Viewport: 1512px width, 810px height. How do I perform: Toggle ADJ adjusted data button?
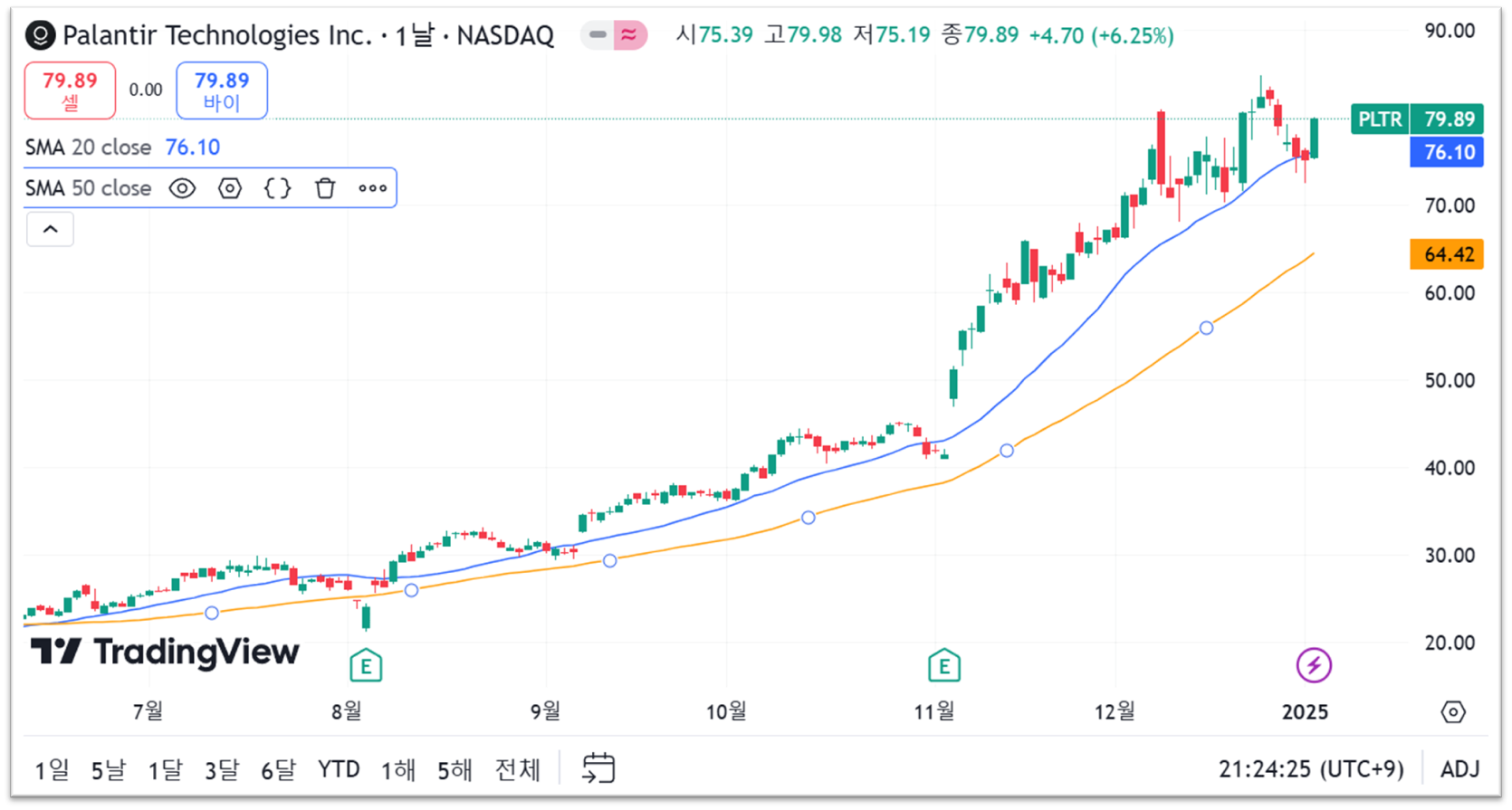point(1459,770)
